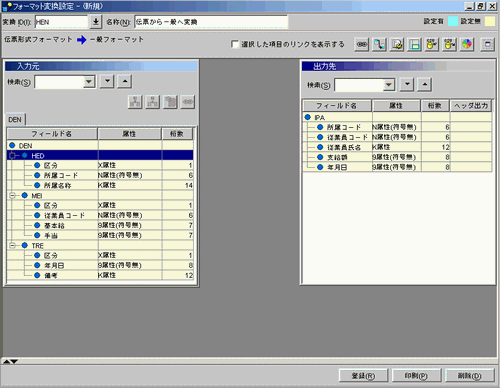Click the 登録(R) button
The image size is (500, 388).
363,376
